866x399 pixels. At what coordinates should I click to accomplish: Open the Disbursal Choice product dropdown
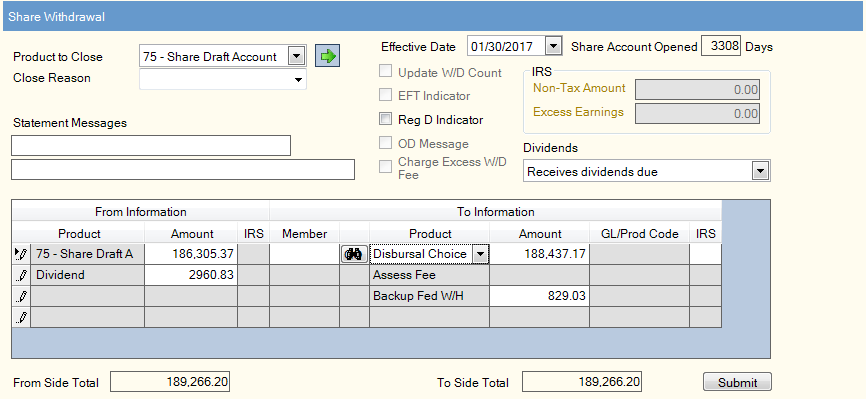tap(480, 254)
